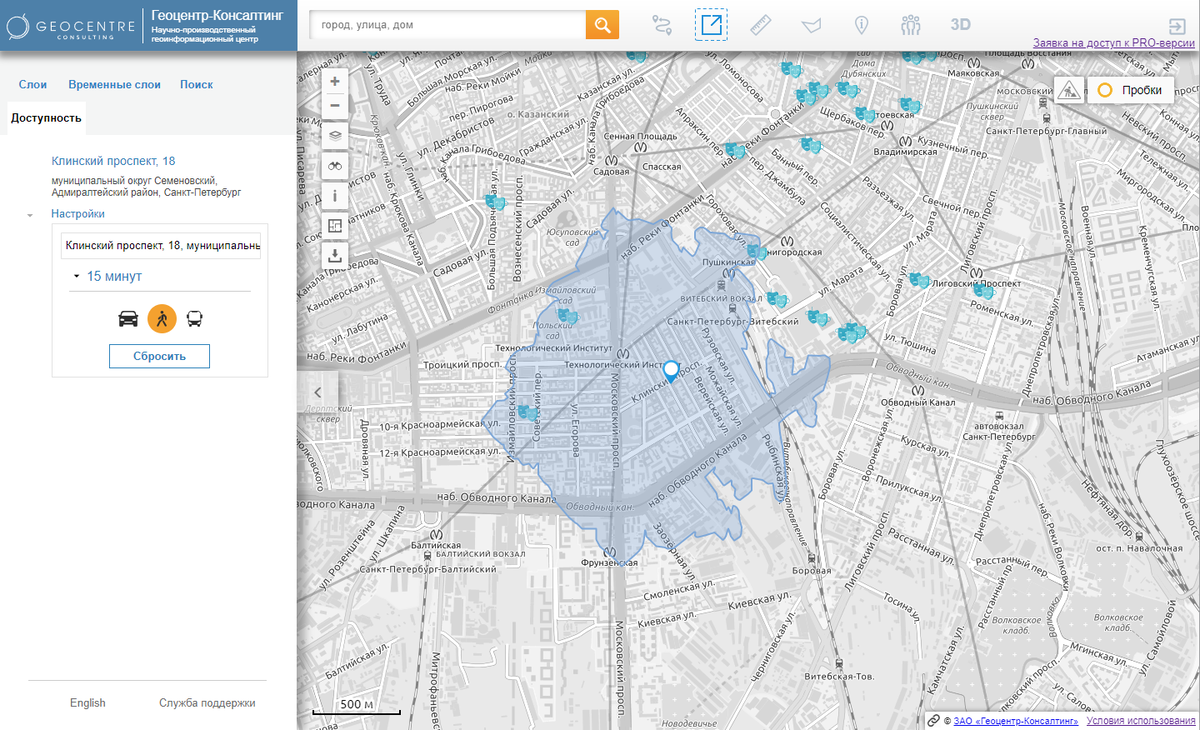
Task: Click the Сбросить reset button
Action: click(x=159, y=356)
